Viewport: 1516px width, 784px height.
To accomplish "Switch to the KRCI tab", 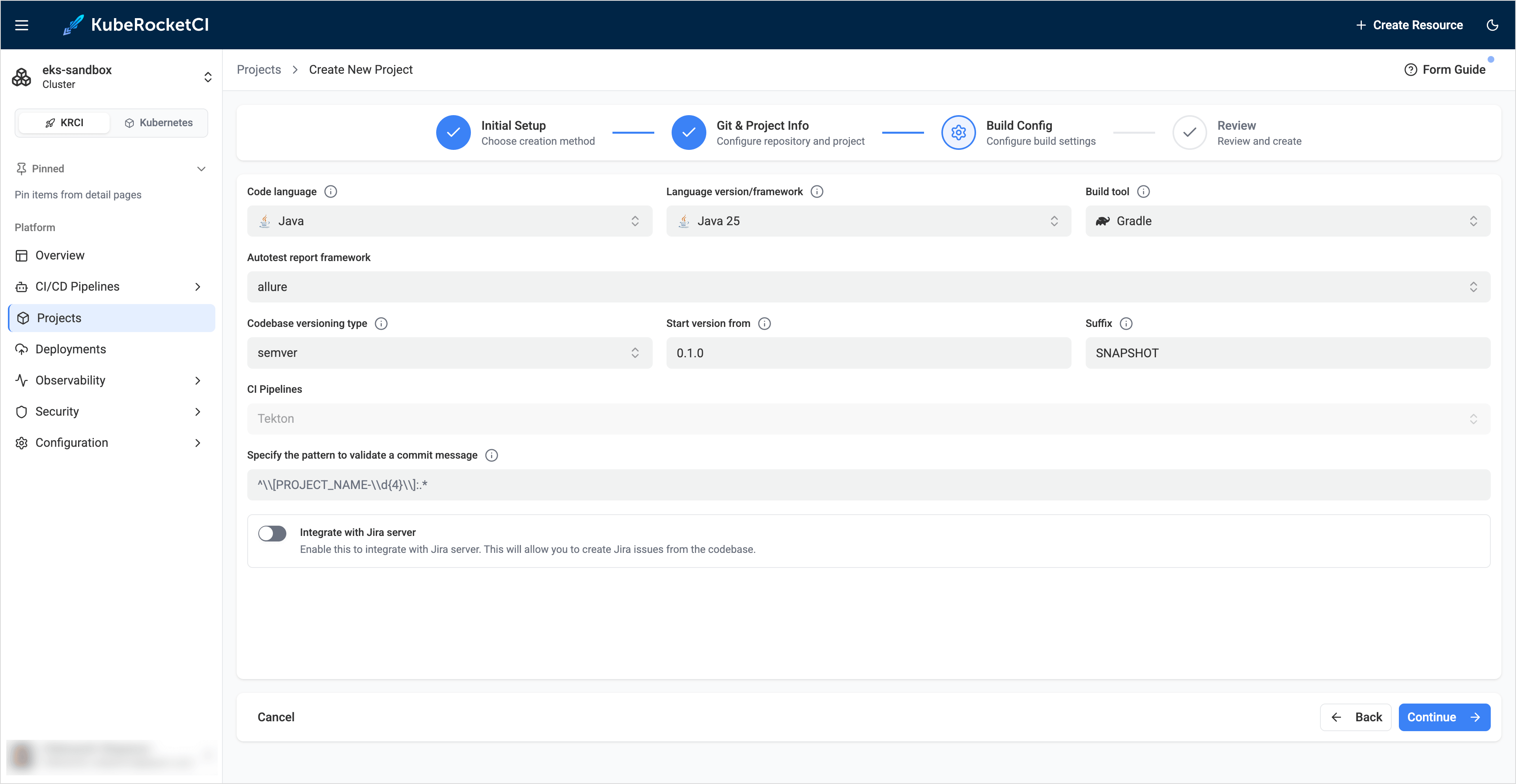I will click(64, 122).
